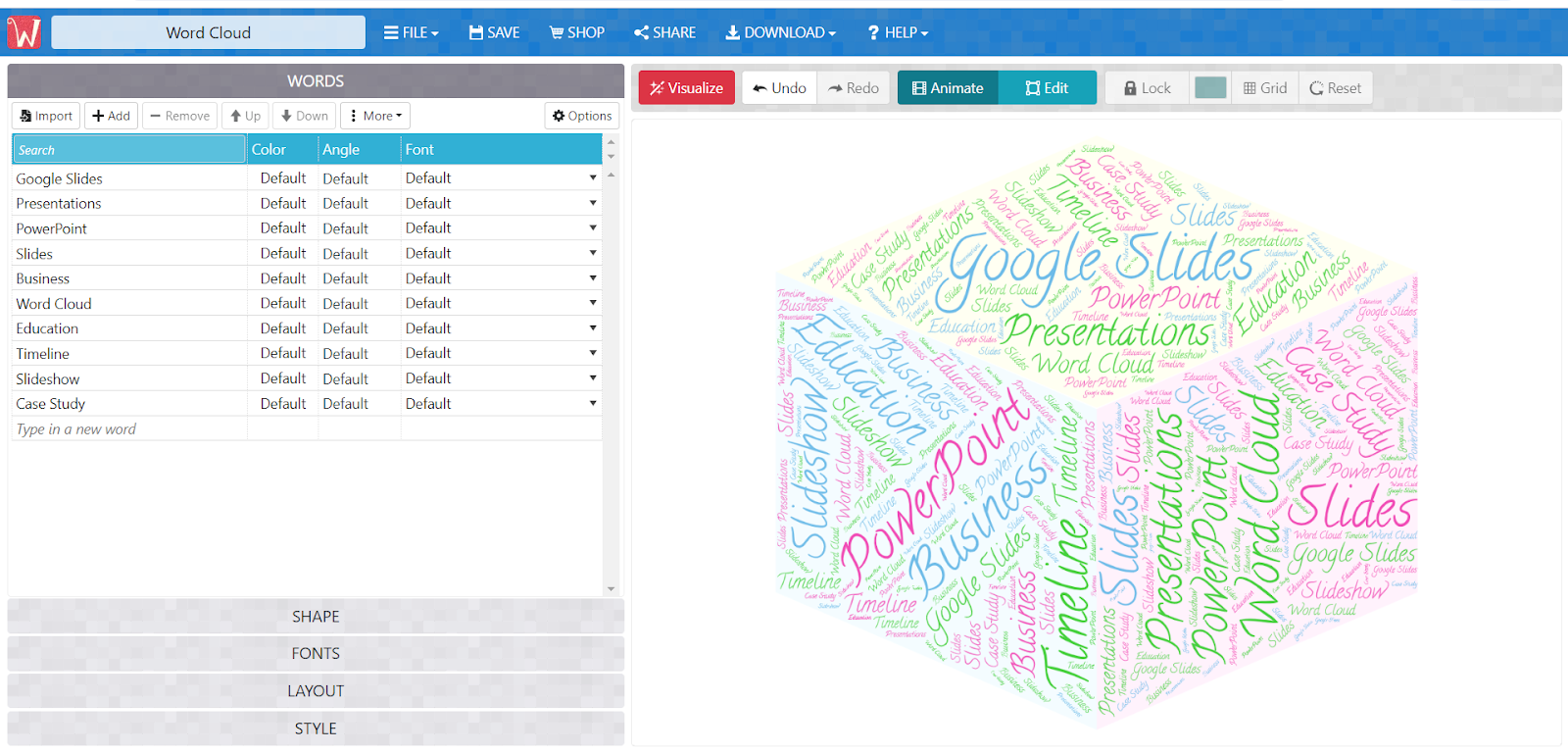1568x753 pixels.
Task: Select the Education word cell
Action: pyautogui.click(x=129, y=328)
